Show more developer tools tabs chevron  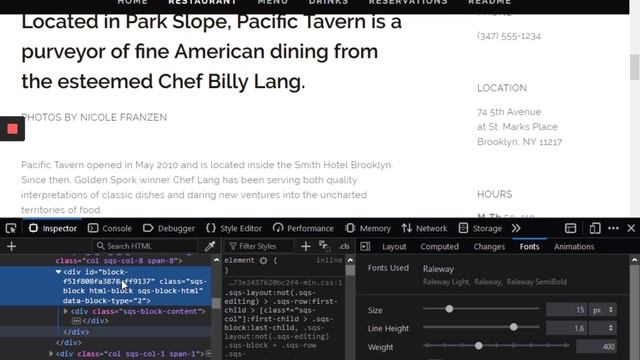click(x=516, y=228)
